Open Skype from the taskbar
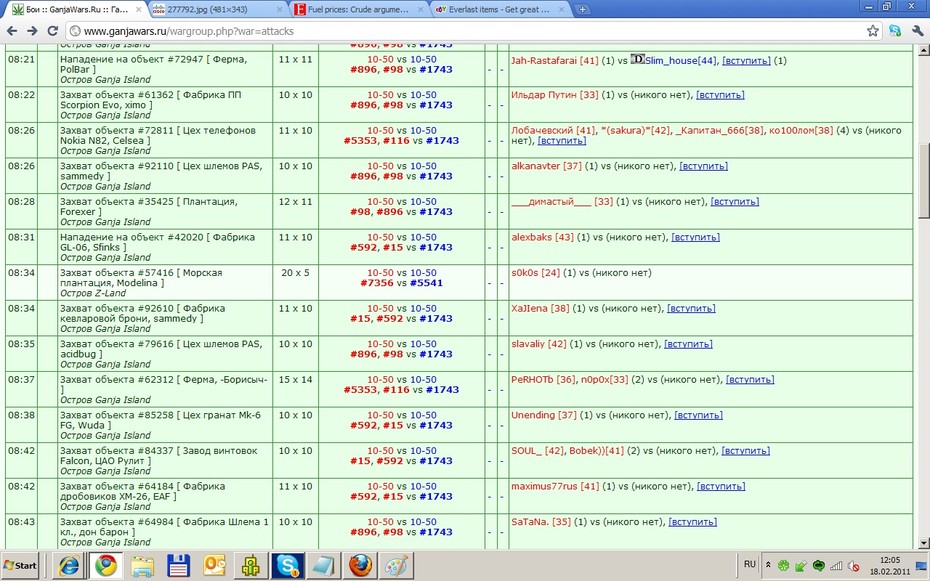 click(x=288, y=566)
